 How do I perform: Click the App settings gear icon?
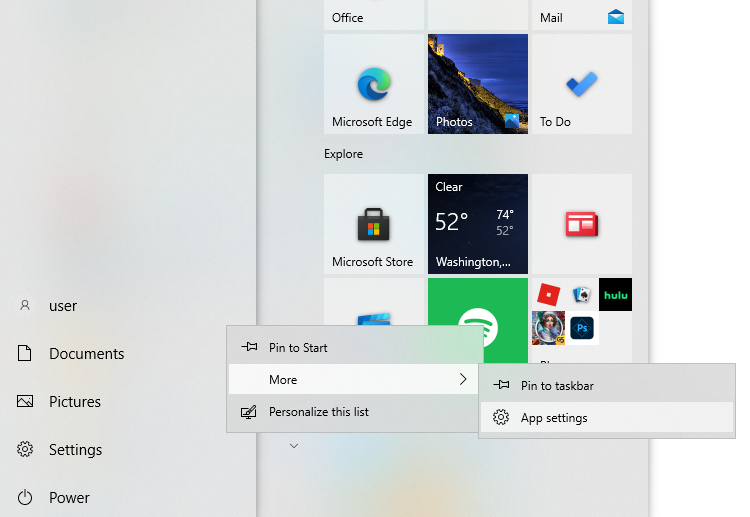tap(501, 417)
